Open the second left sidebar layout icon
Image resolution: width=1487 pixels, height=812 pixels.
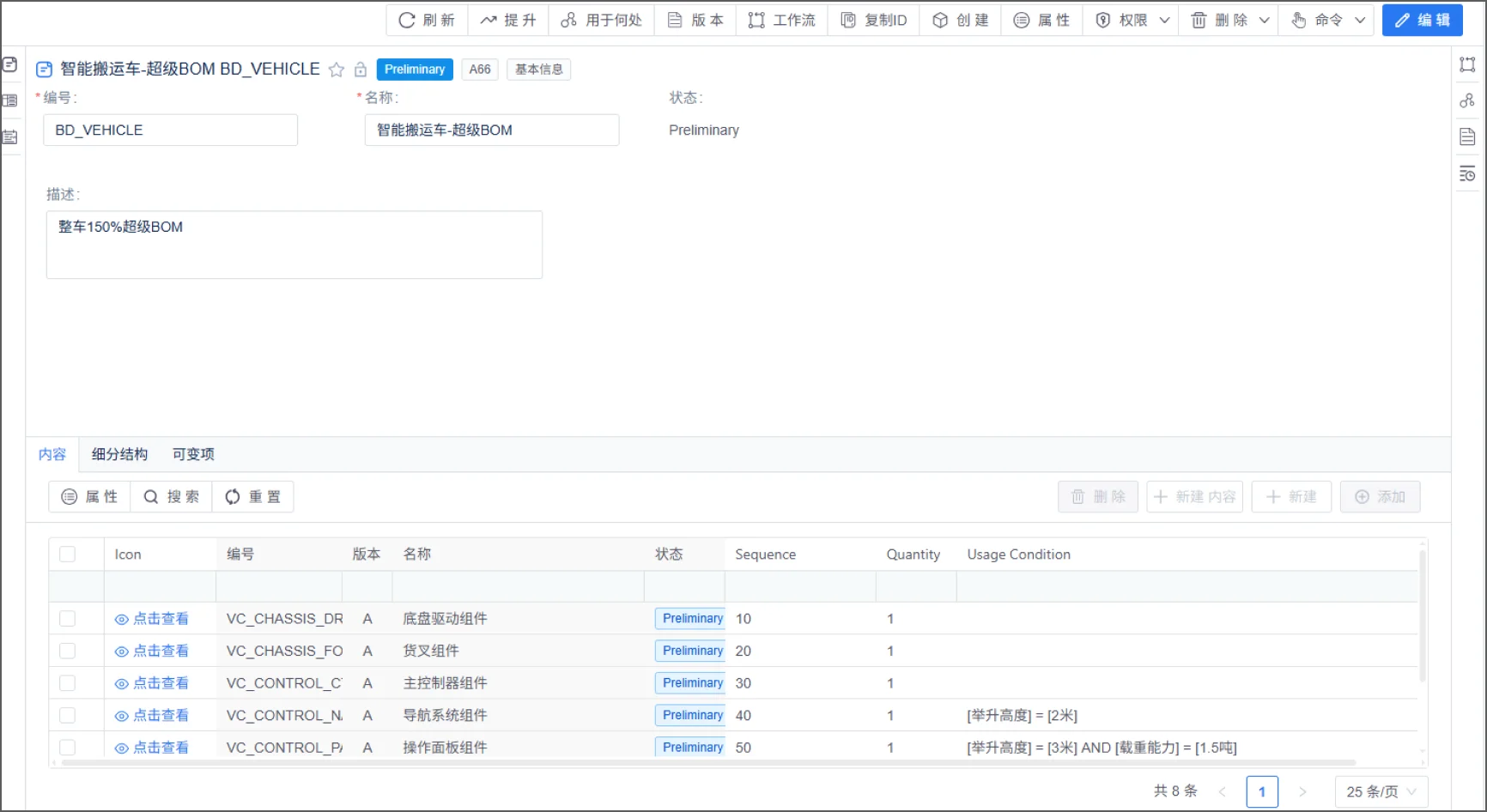click(x=10, y=100)
